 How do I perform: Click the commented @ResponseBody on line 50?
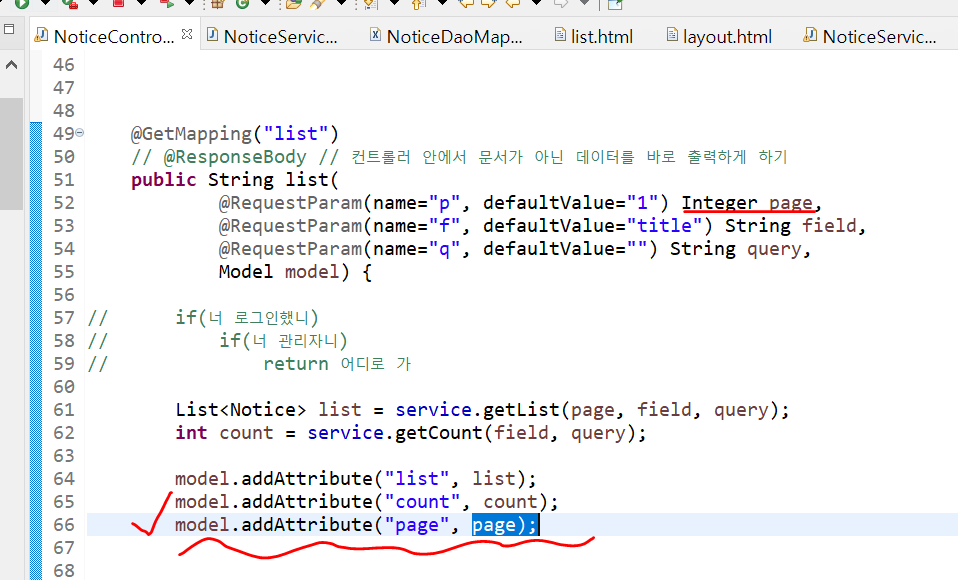(x=235, y=157)
